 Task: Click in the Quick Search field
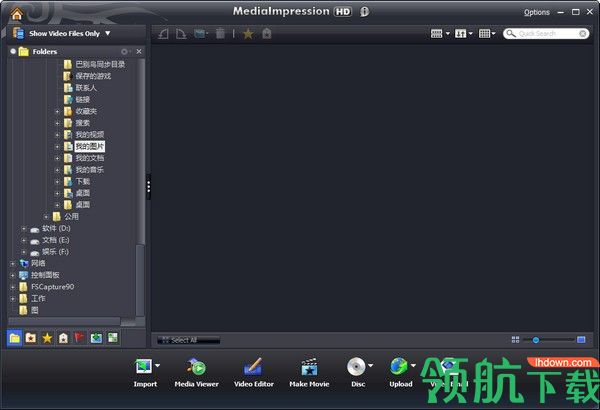[x=546, y=34]
